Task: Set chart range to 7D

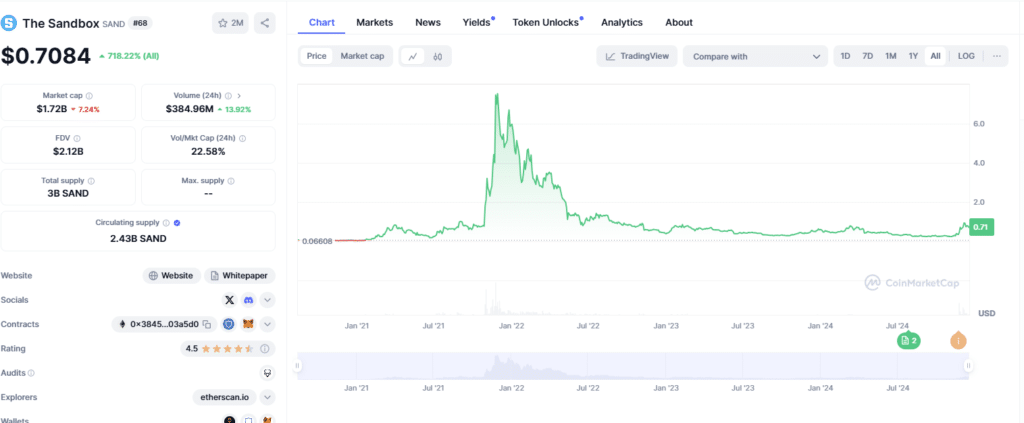Action: pos(867,56)
